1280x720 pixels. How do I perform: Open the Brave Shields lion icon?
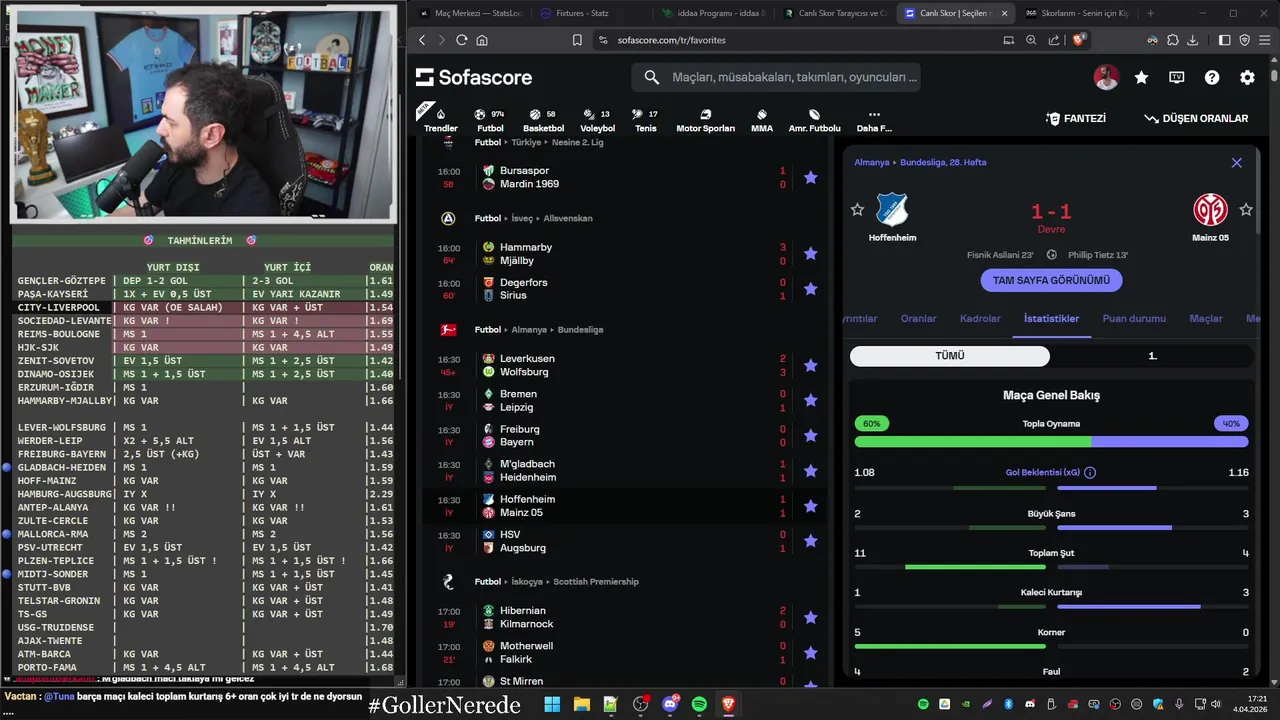pos(1079,40)
